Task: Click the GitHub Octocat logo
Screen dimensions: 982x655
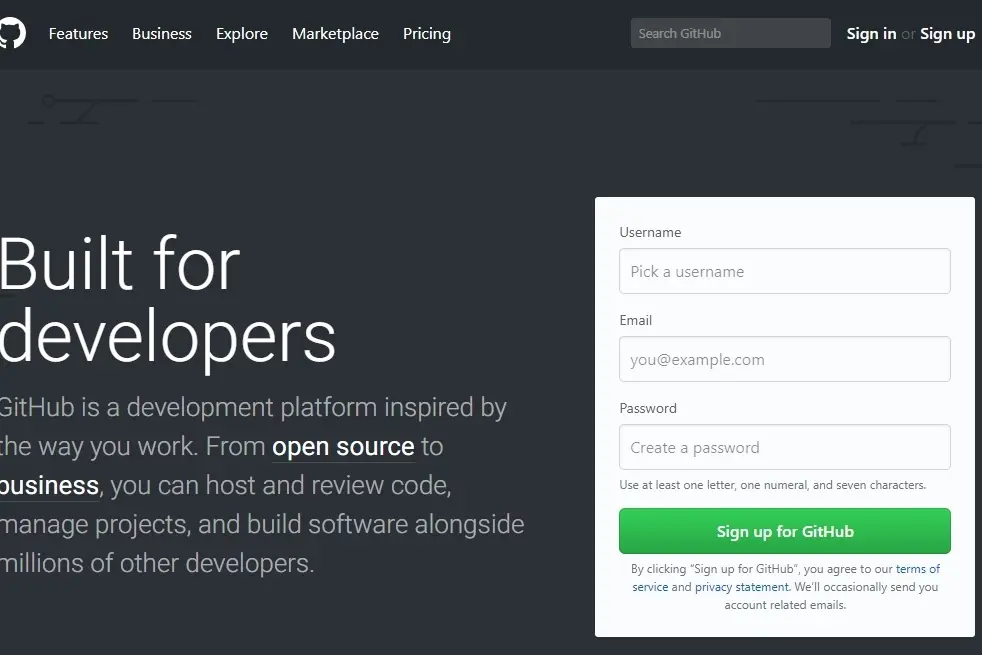Action: [12, 33]
